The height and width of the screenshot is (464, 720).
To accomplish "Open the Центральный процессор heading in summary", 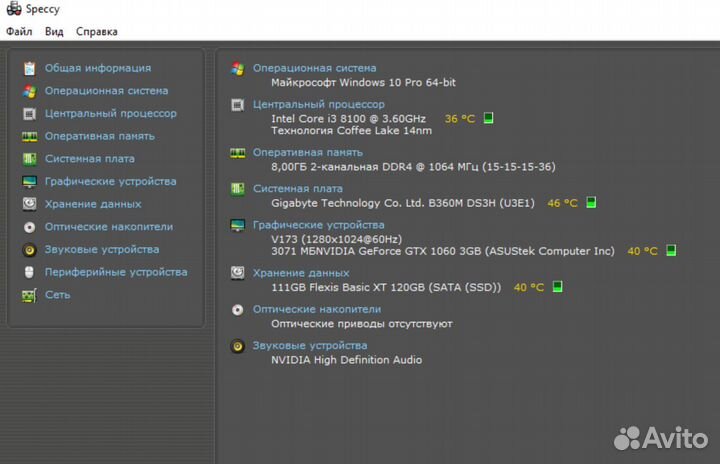I will pyautogui.click(x=318, y=104).
